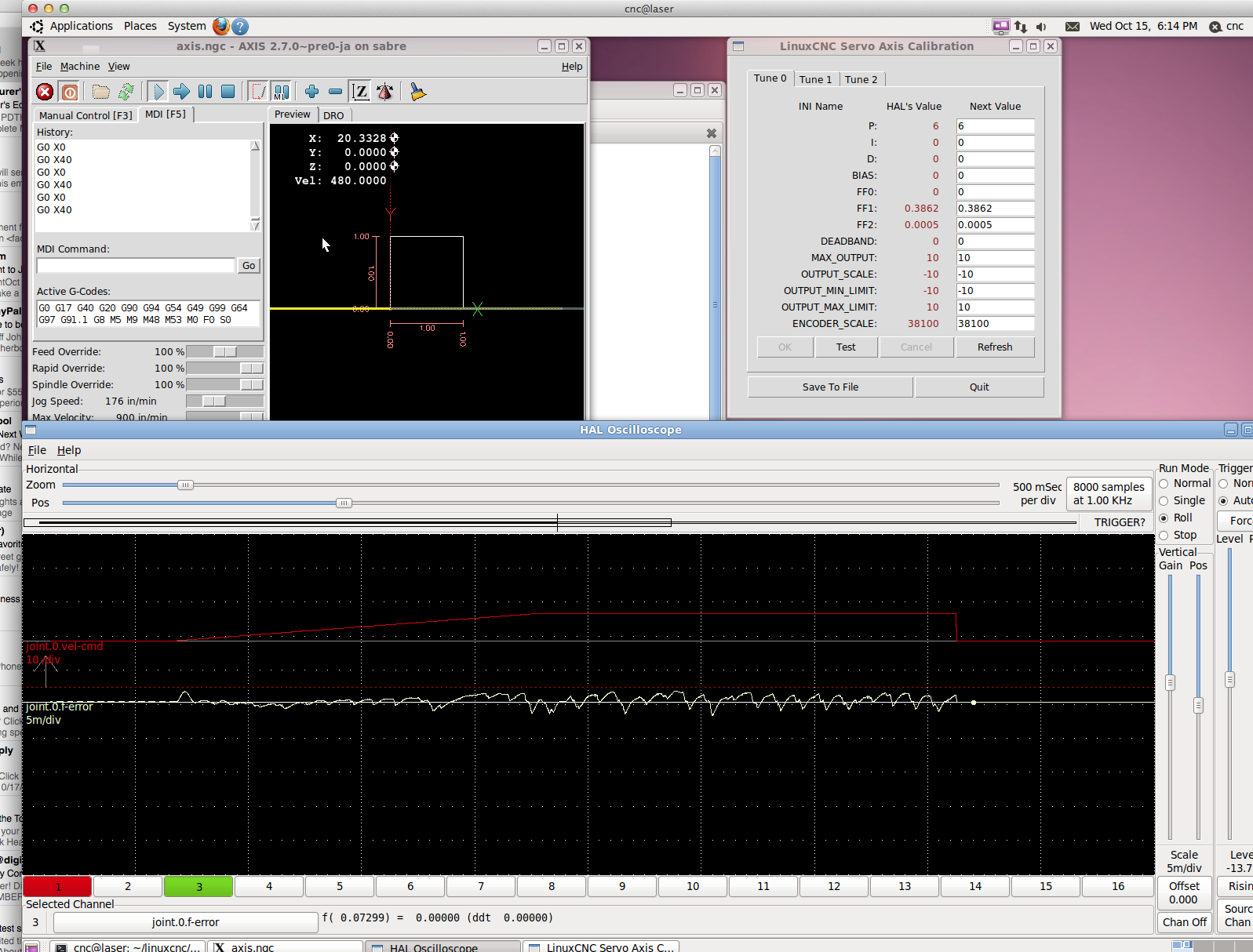Toggle machine power button in AXIS
The image size is (1253, 952).
click(70, 92)
